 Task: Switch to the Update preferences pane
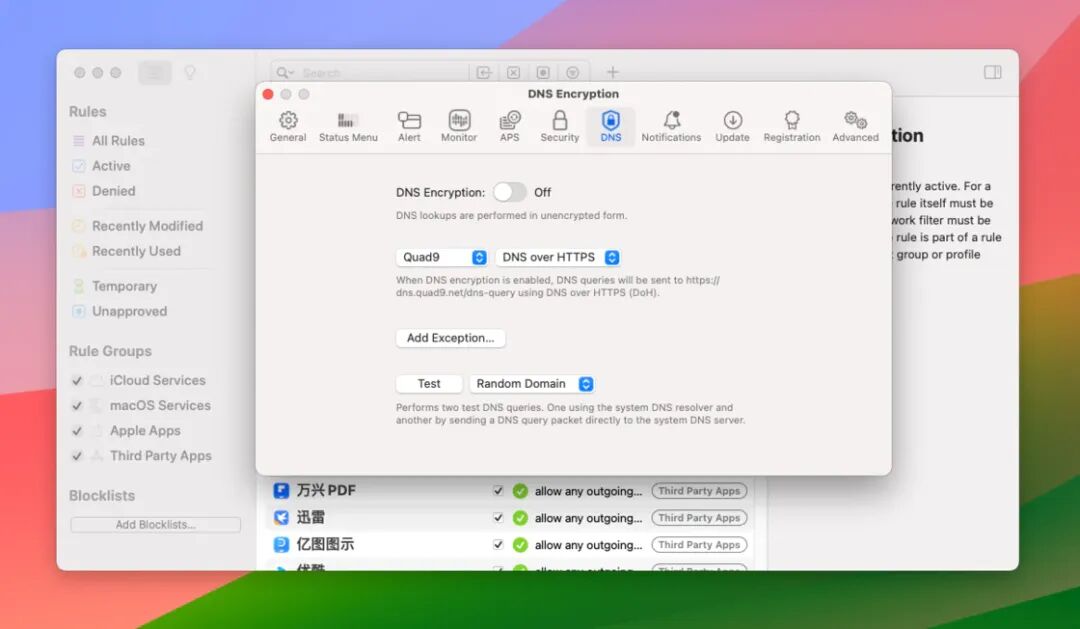point(732,126)
